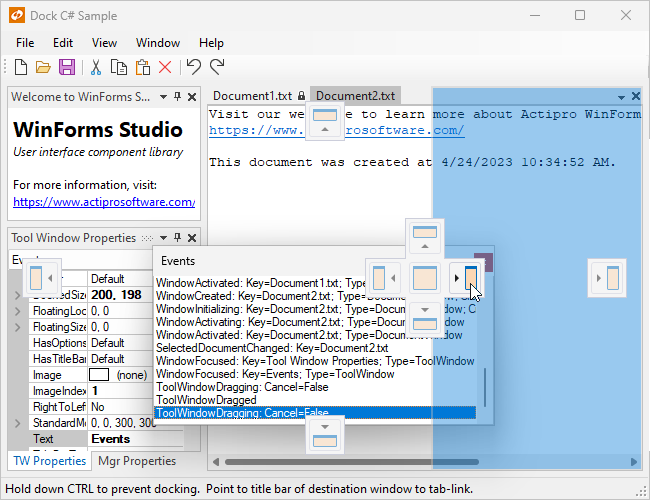The width and height of the screenshot is (650, 500).
Task: Expand the FloatingLocation property row
Action: (17, 311)
